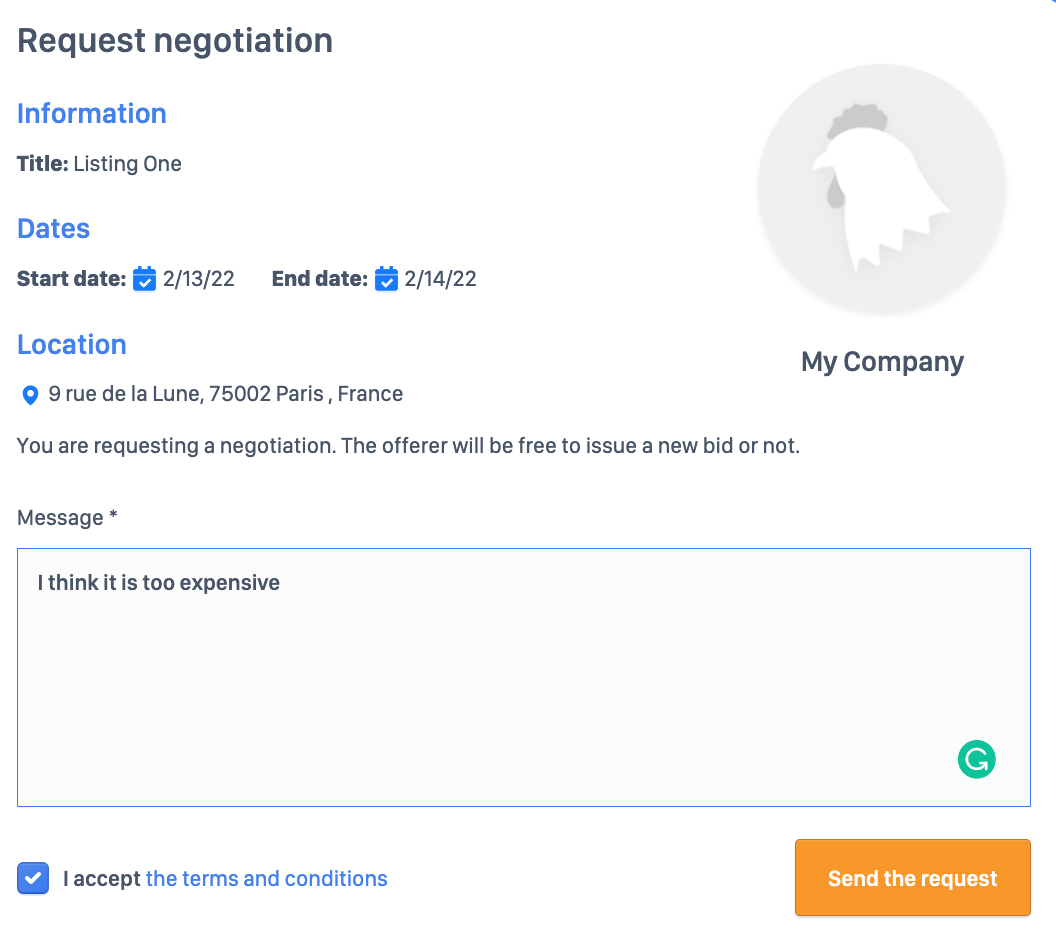
Task: Click inside the Message text area
Action: (x=523, y=680)
